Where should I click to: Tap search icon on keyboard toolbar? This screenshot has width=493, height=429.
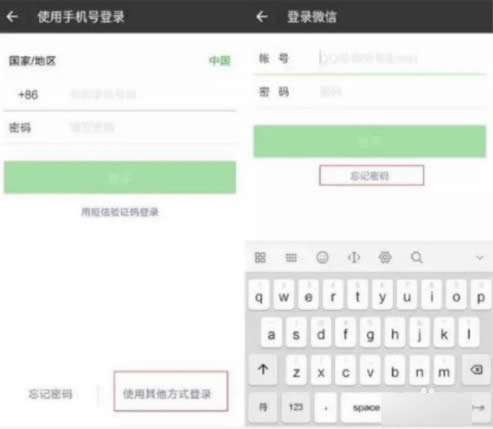(x=417, y=258)
